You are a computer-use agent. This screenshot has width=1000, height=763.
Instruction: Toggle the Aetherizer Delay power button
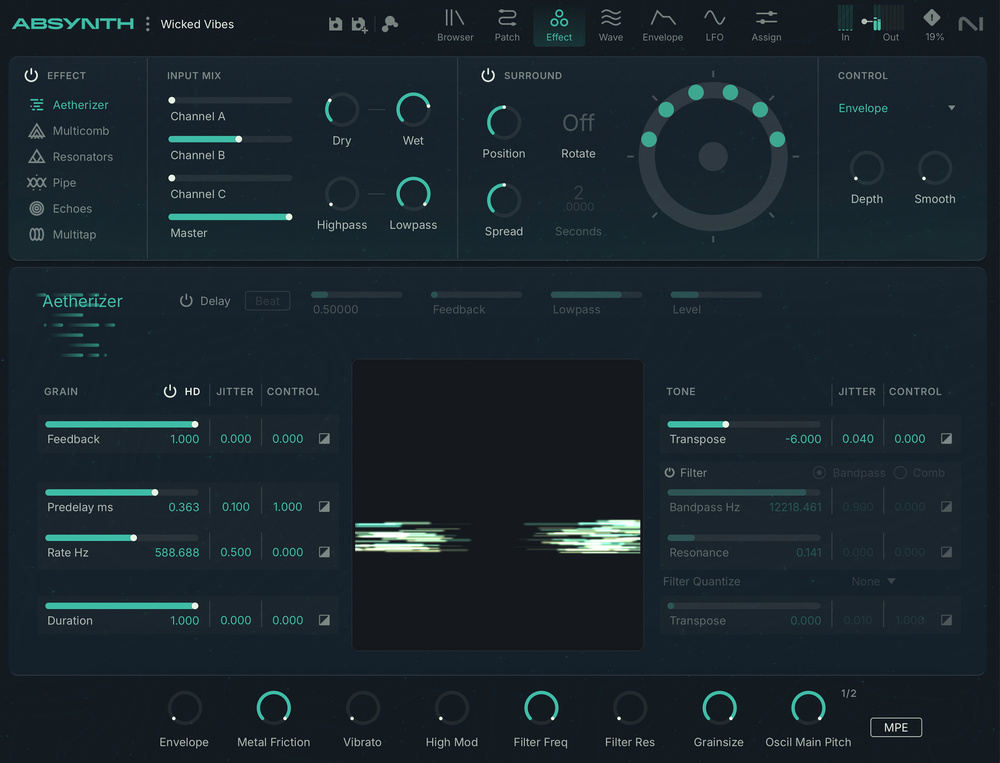(186, 300)
